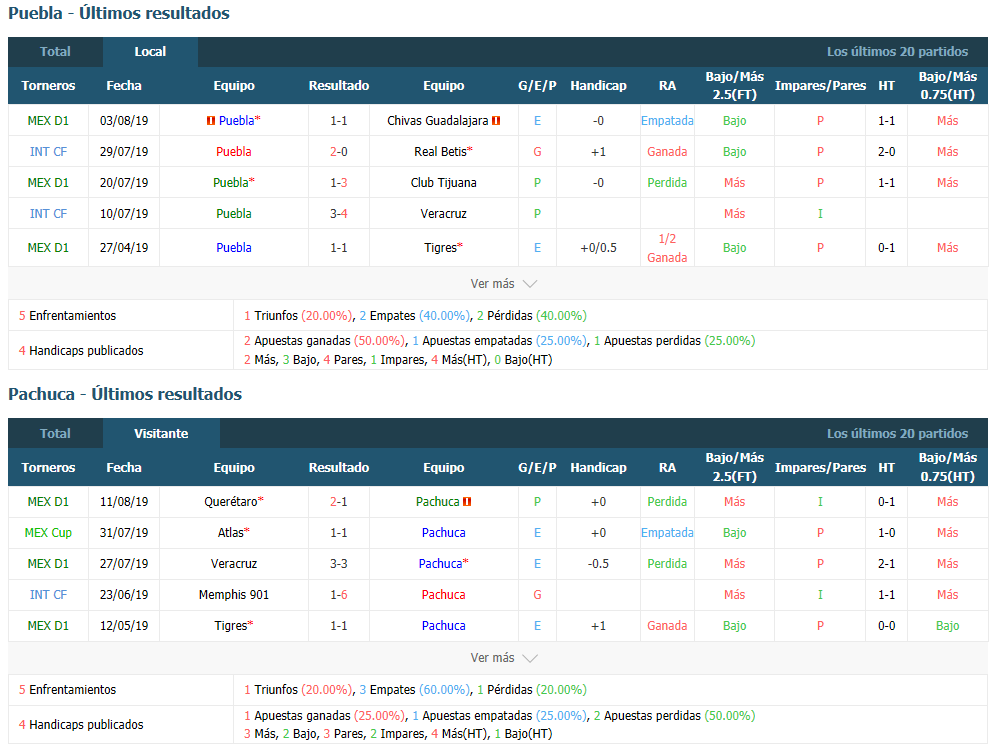Open the Real Betis team link
Screen dimensions: 1007x746
(x=441, y=152)
